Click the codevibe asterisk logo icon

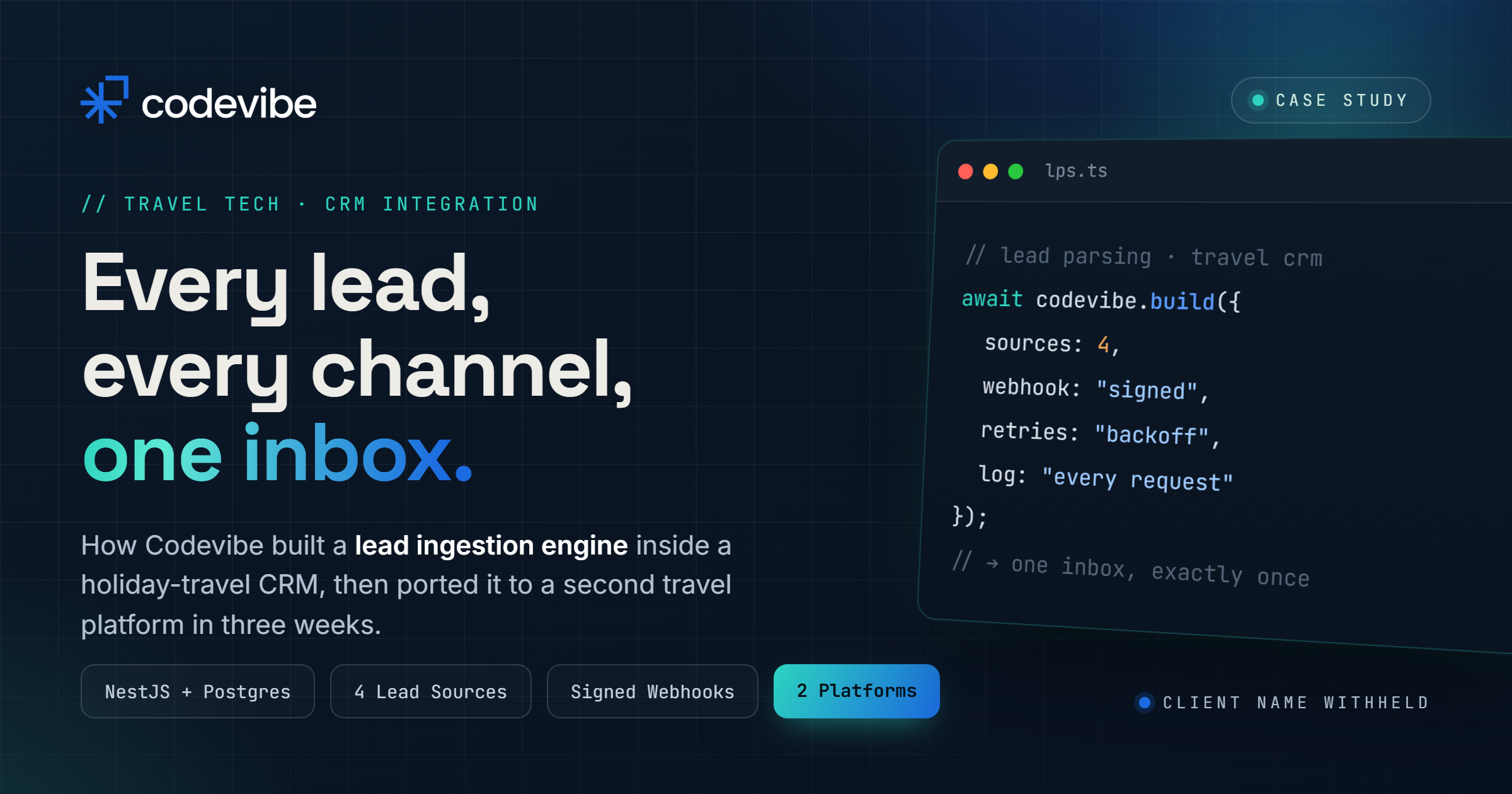point(105,100)
